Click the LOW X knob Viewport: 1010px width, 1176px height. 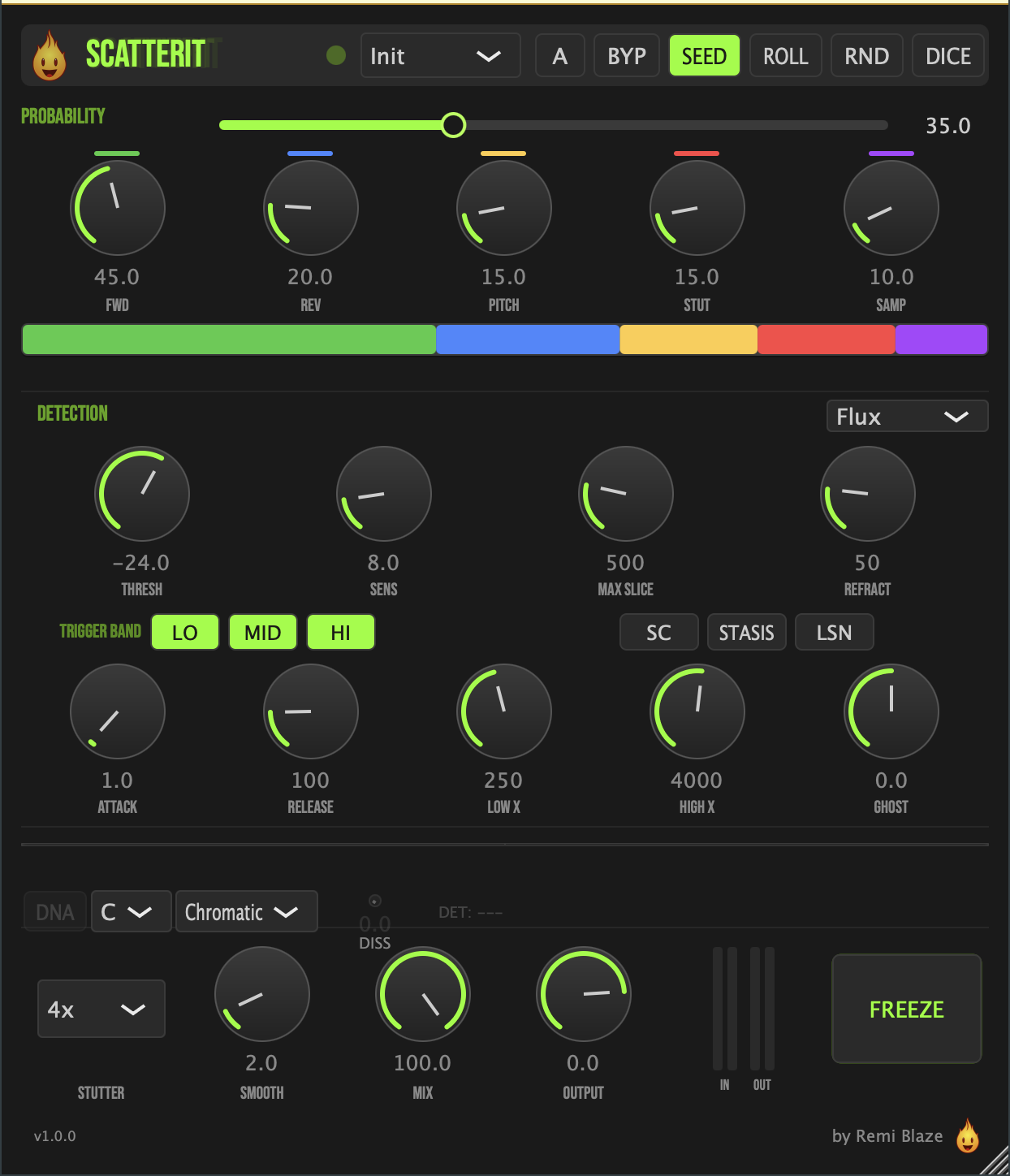coord(504,711)
